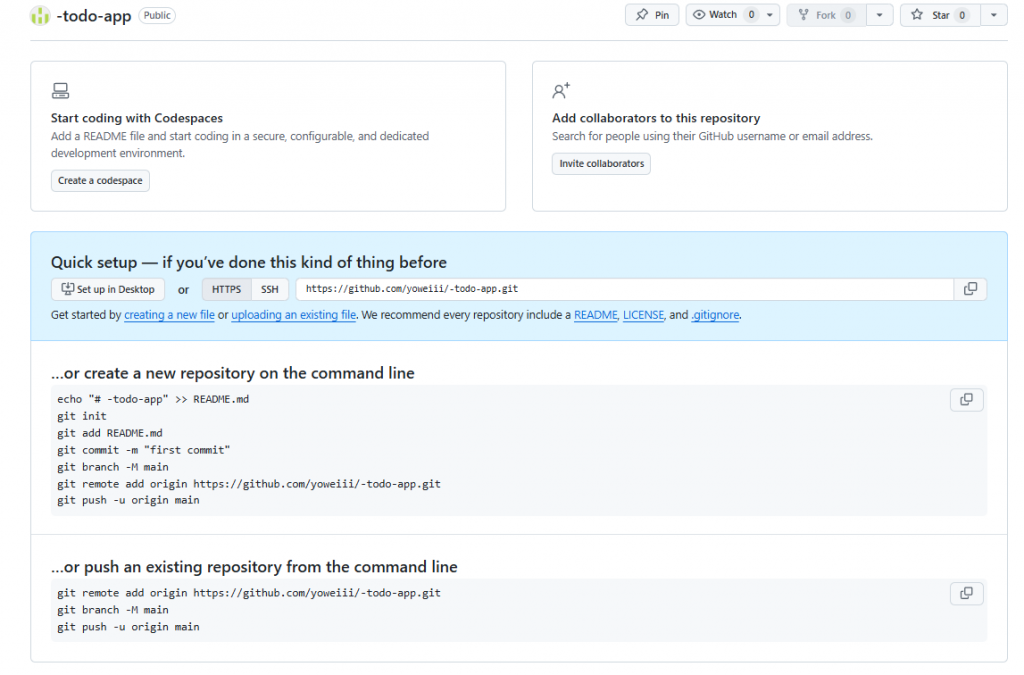Click the -todo-app repository name
This screenshot has height=675, width=1024.
[94, 16]
